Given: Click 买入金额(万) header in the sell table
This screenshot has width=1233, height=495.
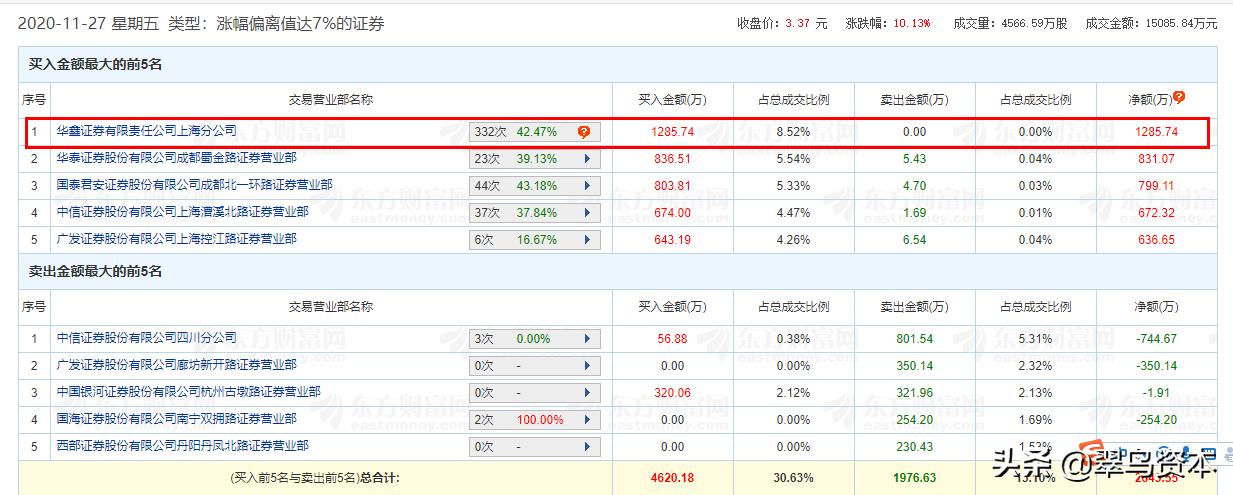Looking at the screenshot, I should (x=672, y=306).
